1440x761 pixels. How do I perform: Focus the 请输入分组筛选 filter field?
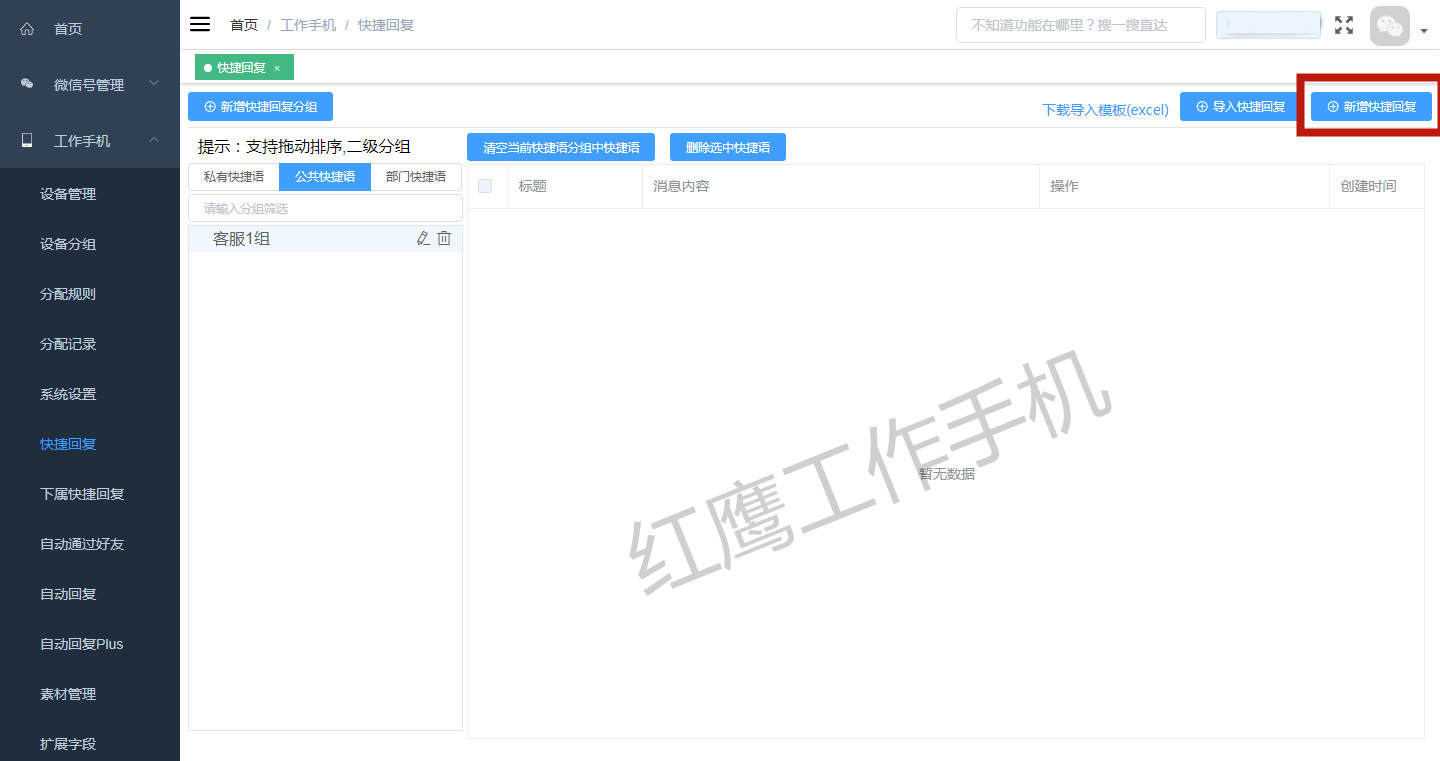(x=325, y=208)
